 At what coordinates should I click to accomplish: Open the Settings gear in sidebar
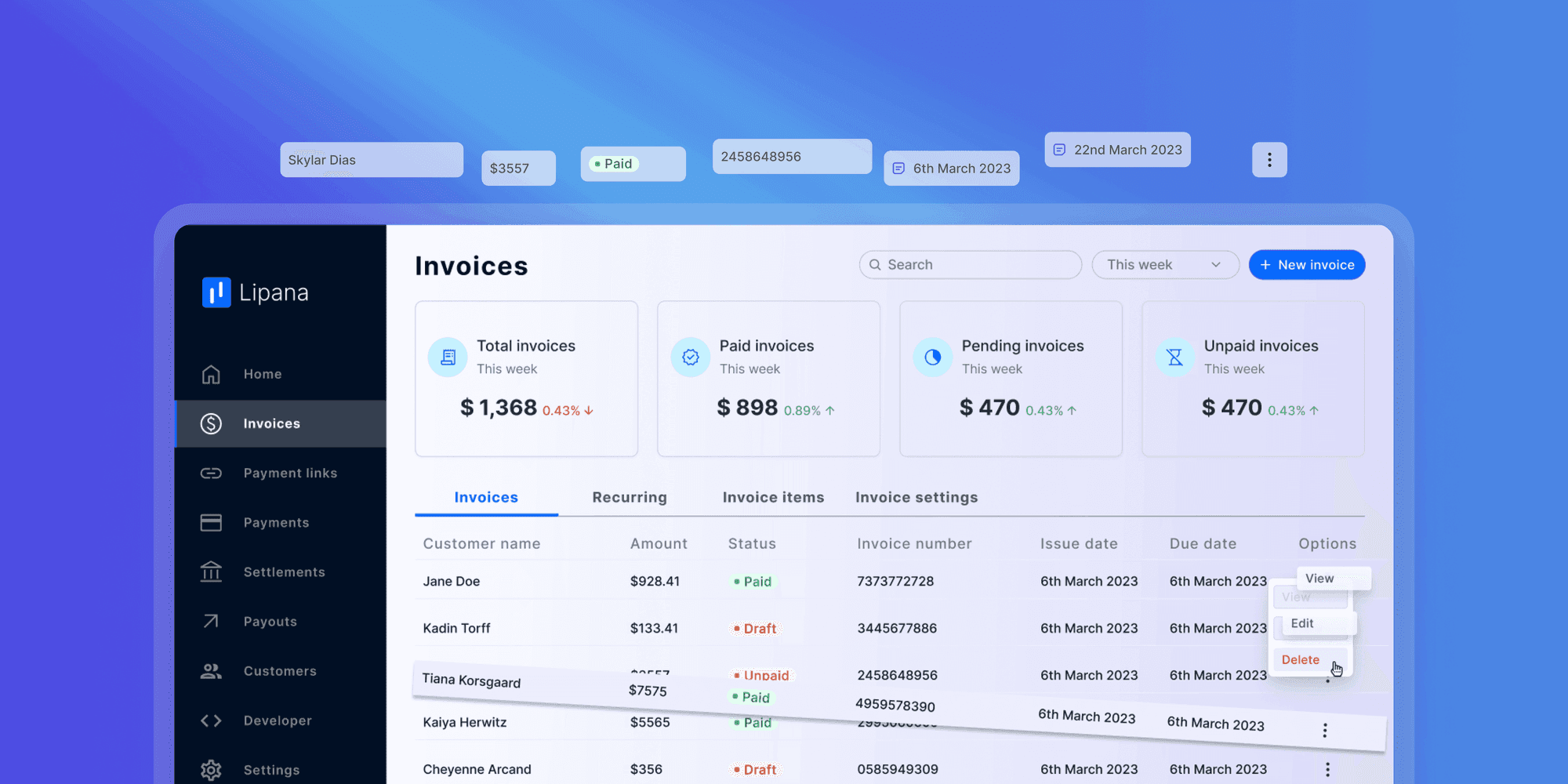(210, 769)
